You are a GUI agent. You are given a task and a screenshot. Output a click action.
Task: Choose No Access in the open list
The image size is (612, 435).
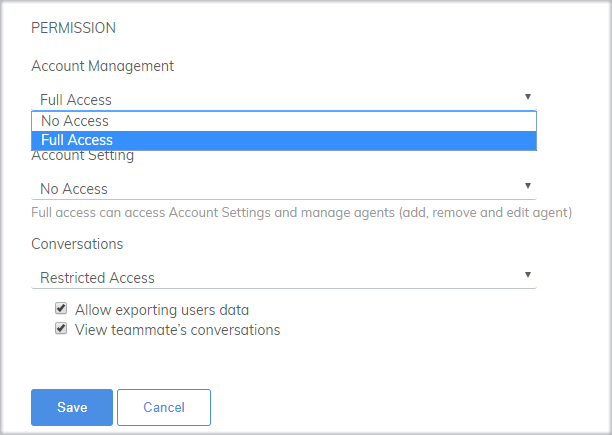tap(284, 121)
